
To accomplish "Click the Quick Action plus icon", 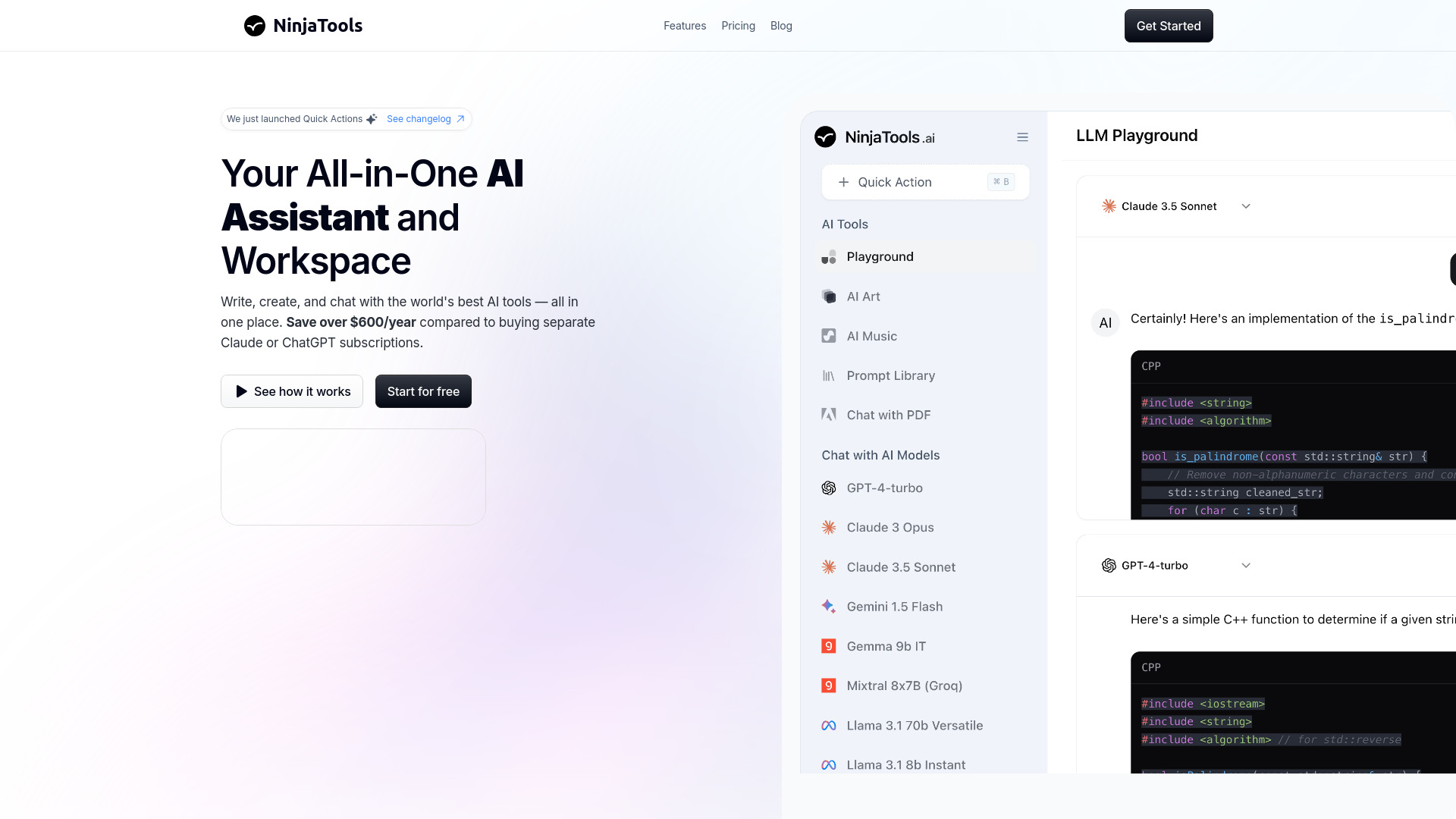I will click(843, 181).
